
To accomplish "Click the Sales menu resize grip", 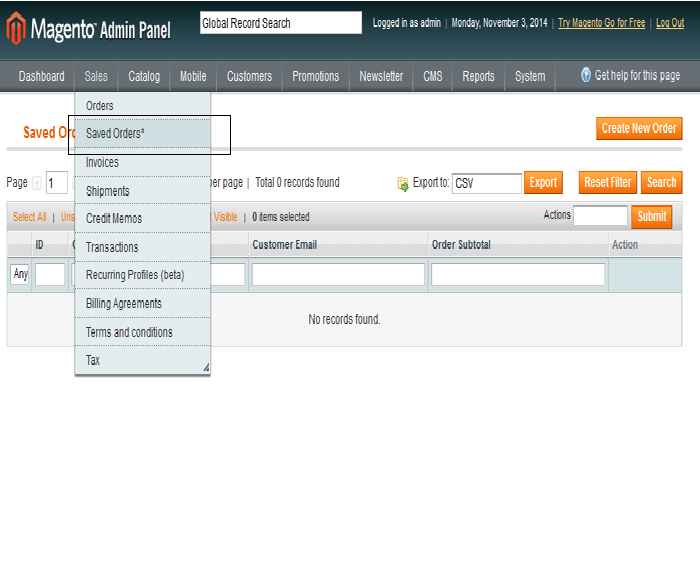I will point(206,367).
